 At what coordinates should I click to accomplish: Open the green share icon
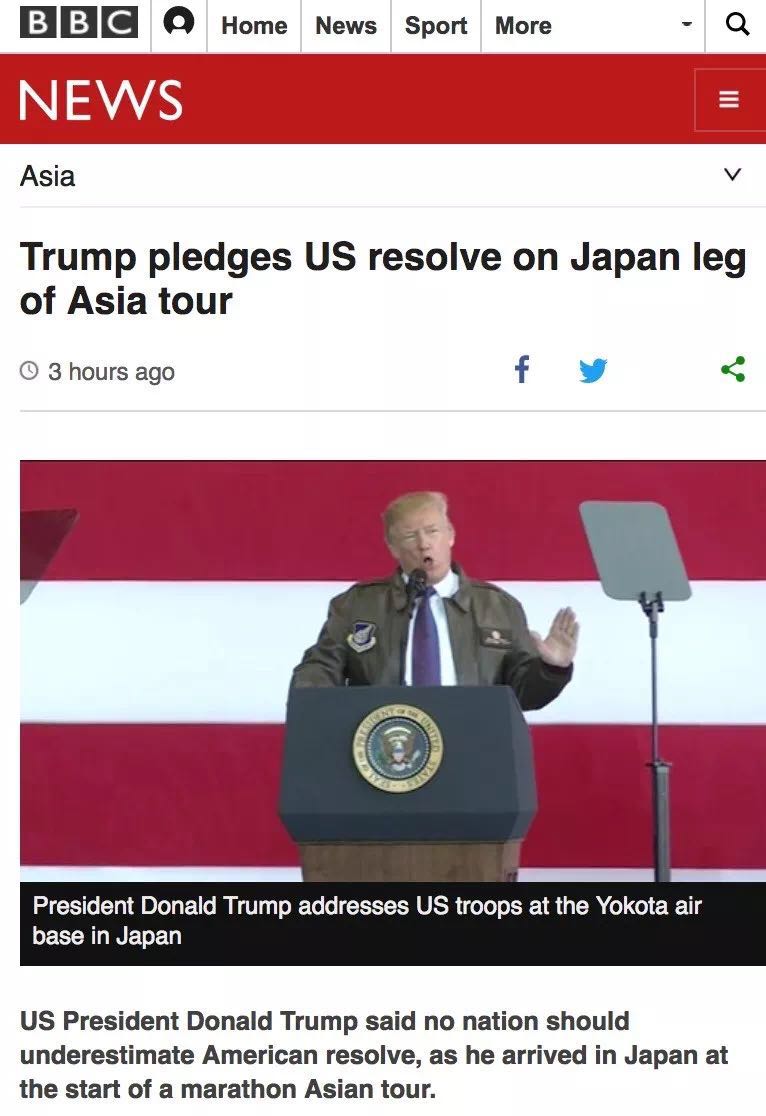[733, 369]
